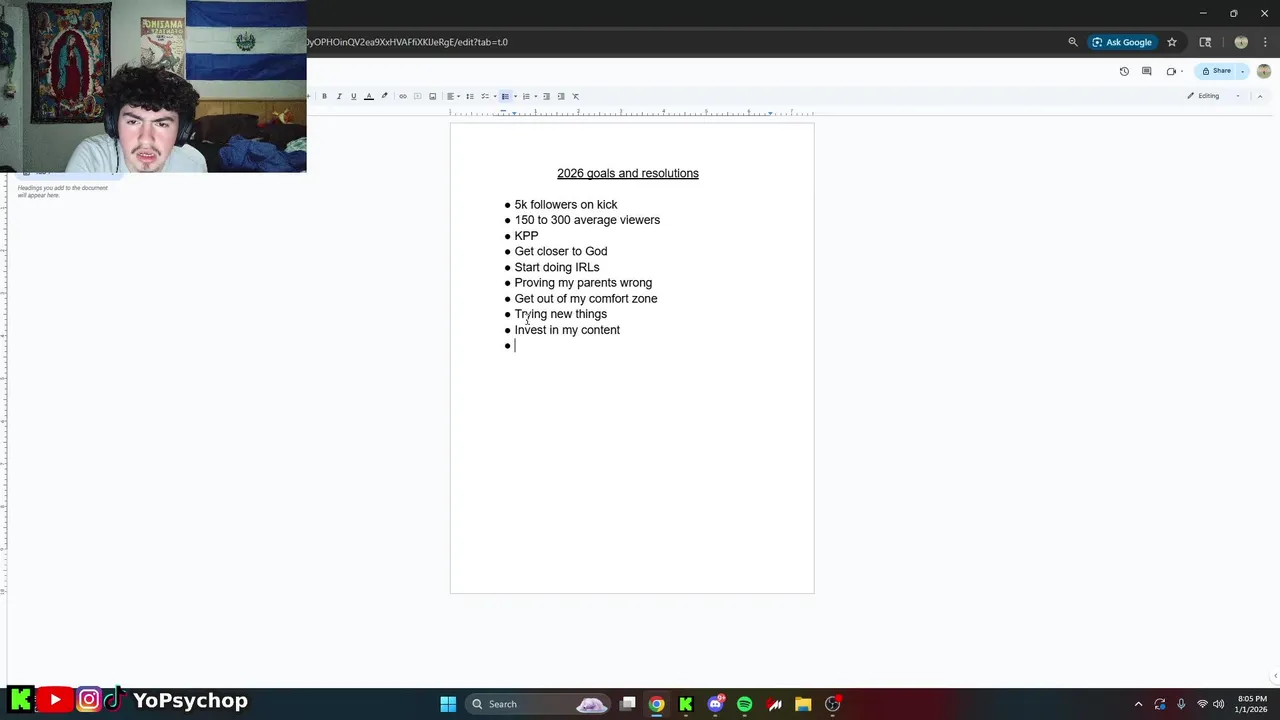Click the checklist icon
This screenshot has height=720, width=1280.
(x=485, y=96)
